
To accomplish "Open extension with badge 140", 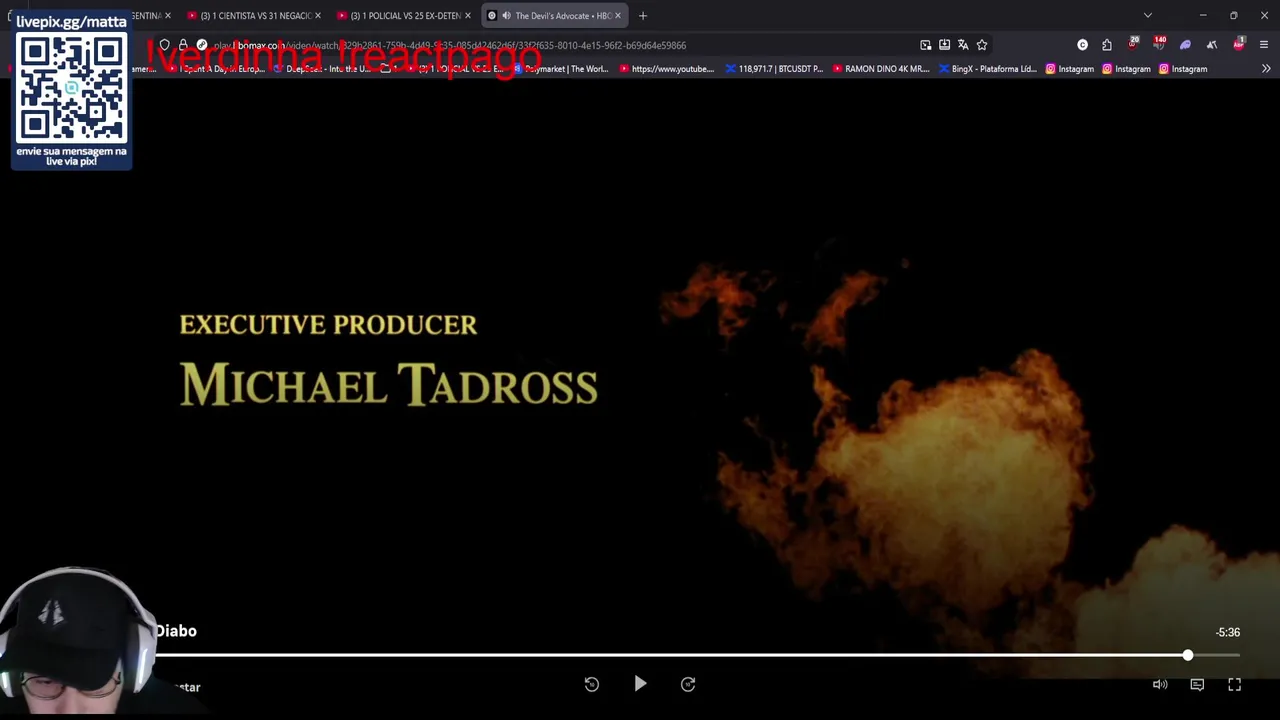I will click(1159, 44).
